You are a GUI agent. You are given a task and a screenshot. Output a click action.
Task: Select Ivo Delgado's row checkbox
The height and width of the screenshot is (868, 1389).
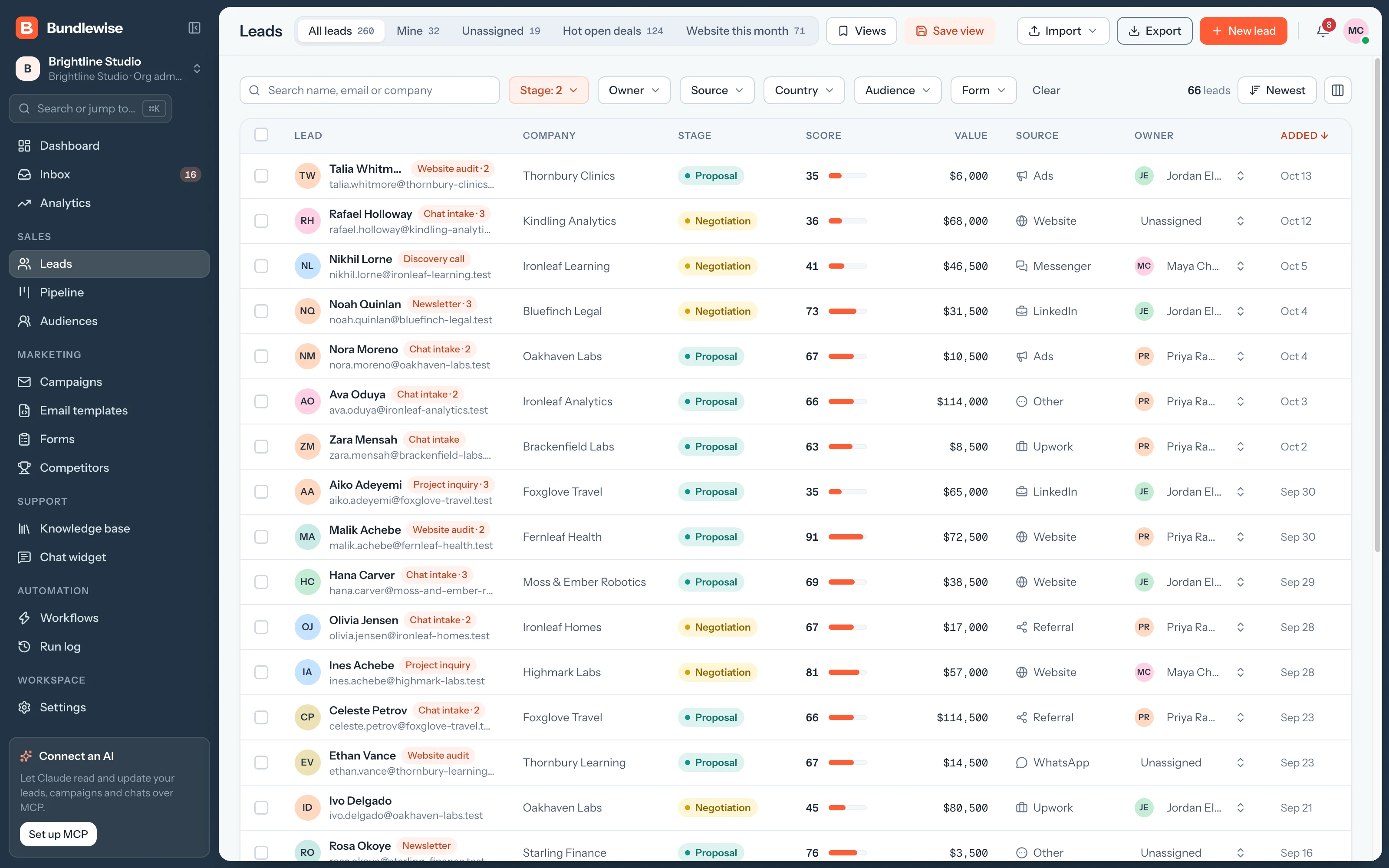tap(261, 808)
